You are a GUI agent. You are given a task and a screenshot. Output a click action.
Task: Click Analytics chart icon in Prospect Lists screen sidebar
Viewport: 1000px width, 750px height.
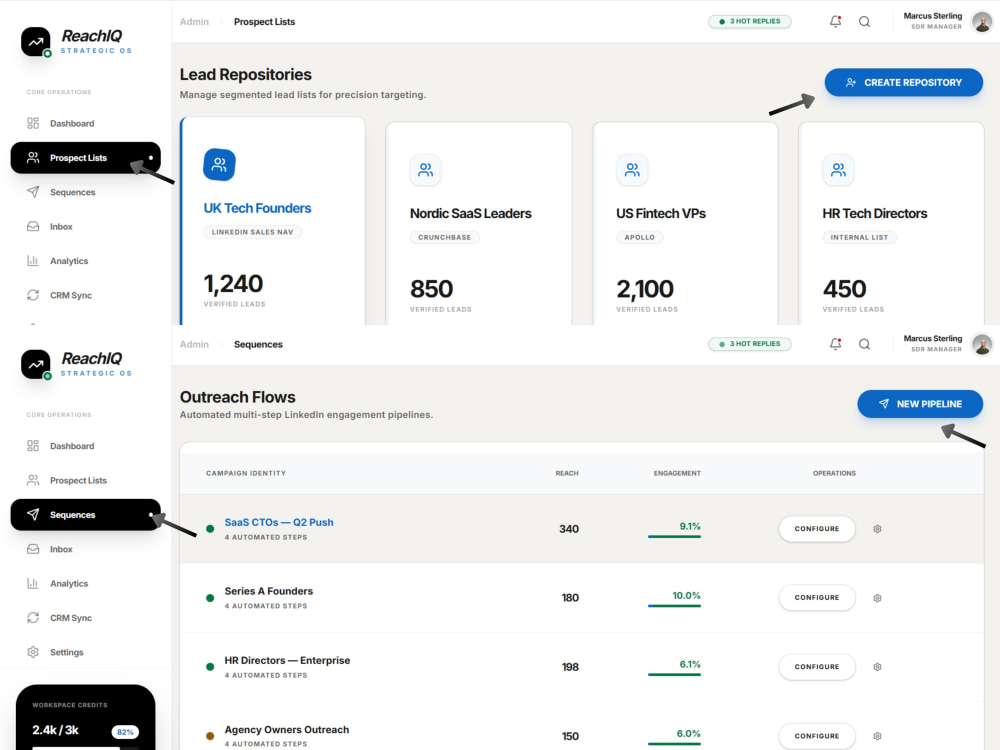[x=33, y=261]
